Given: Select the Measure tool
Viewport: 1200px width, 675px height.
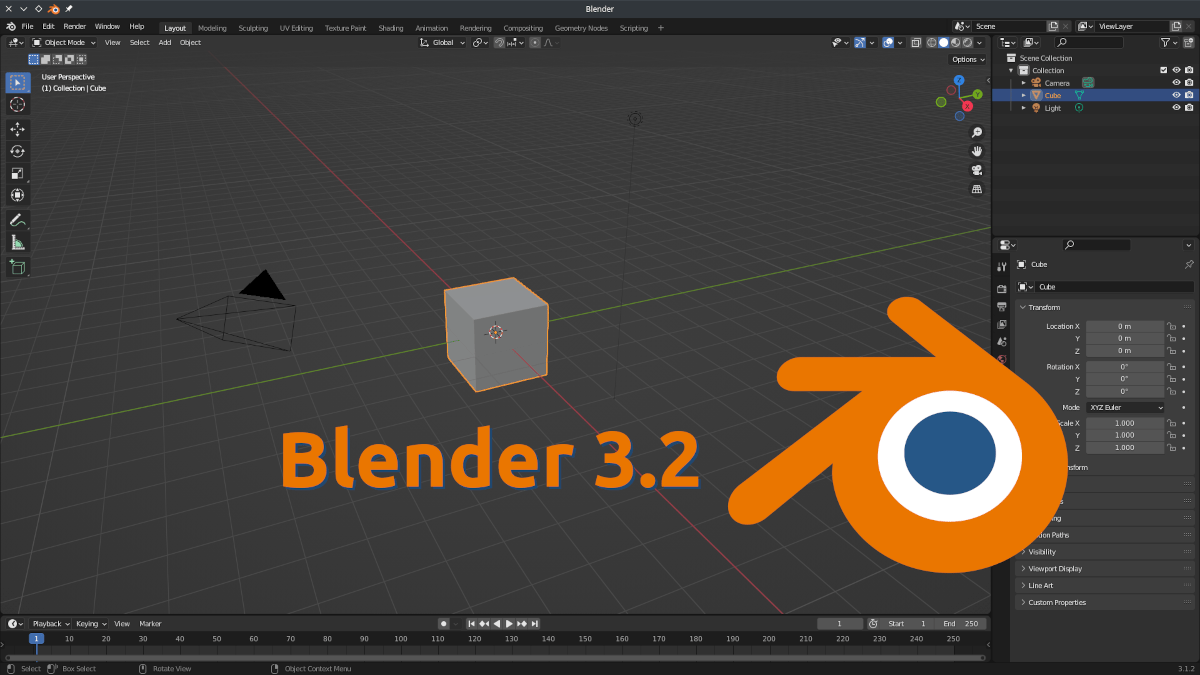Looking at the screenshot, I should point(17,242).
